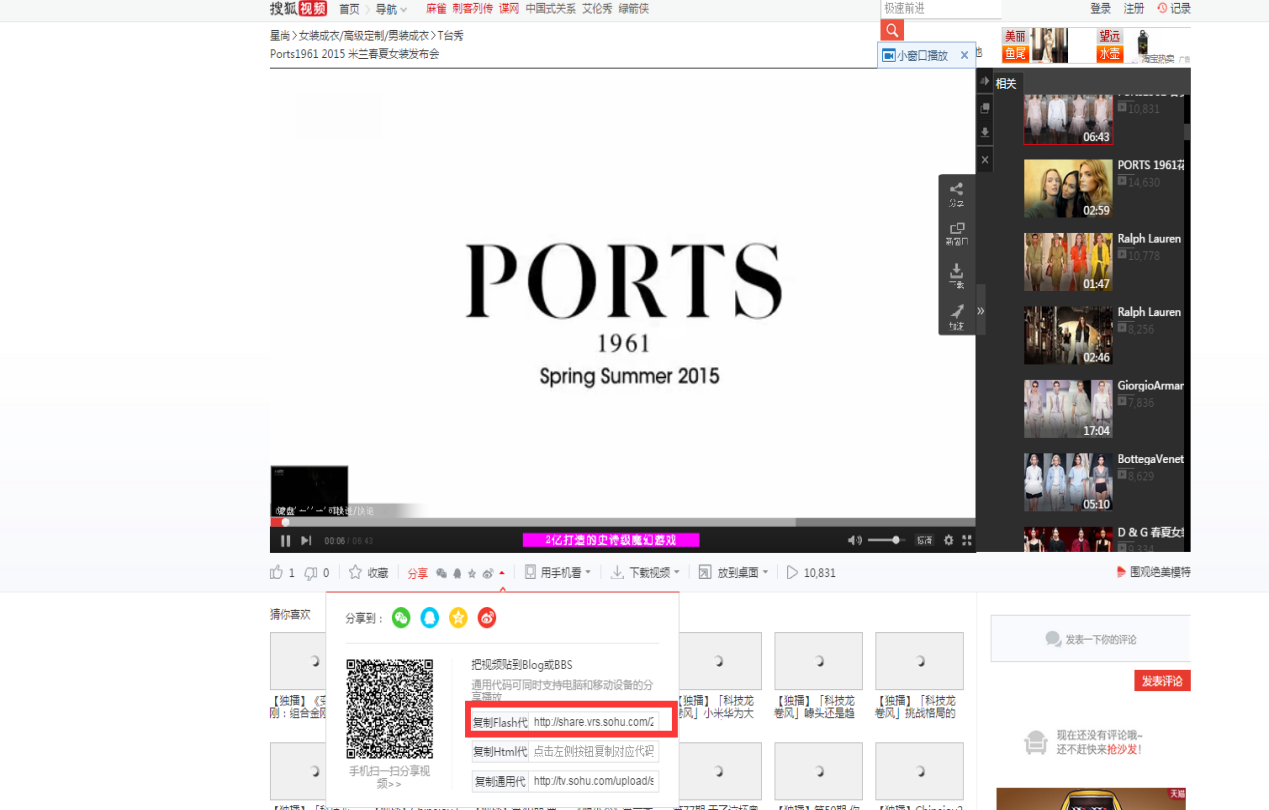Image resolution: width=1269 pixels, height=810 pixels.
Task: Pause the video with the pause button
Action: [x=285, y=541]
